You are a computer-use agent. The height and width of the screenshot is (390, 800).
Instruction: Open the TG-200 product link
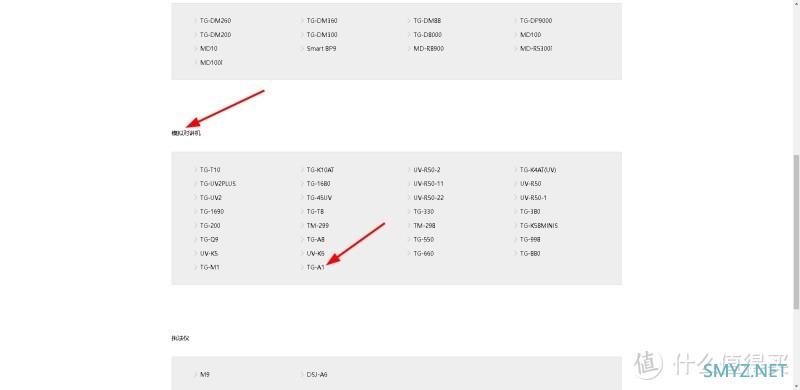[210, 226]
